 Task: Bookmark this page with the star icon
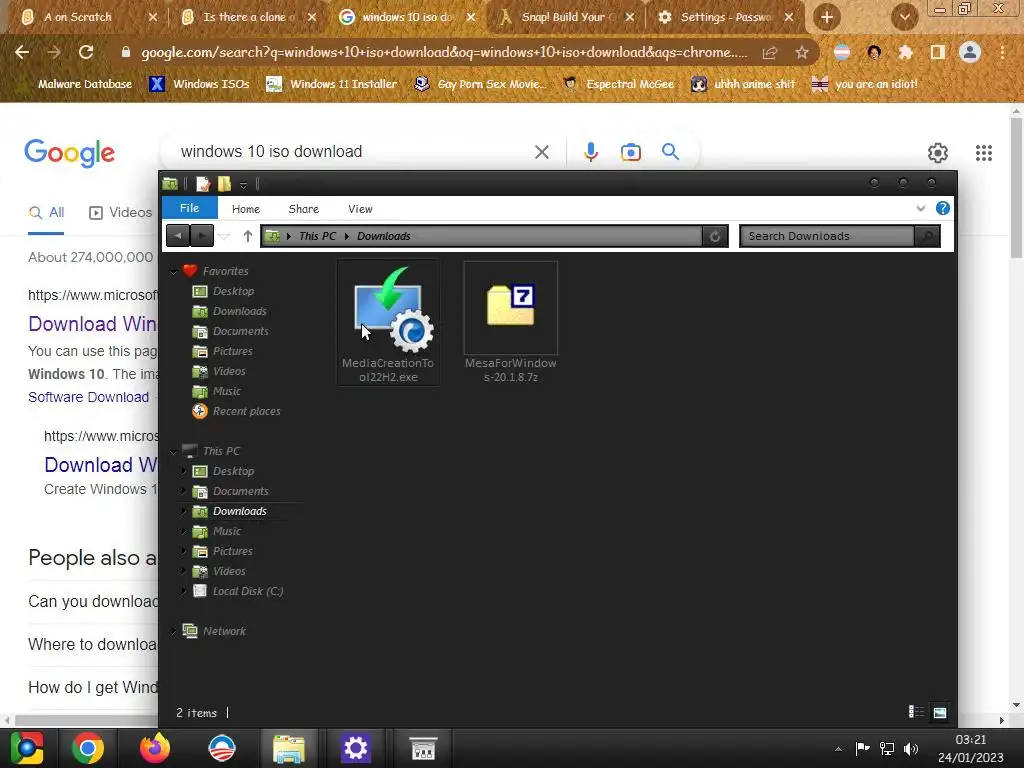click(802, 52)
